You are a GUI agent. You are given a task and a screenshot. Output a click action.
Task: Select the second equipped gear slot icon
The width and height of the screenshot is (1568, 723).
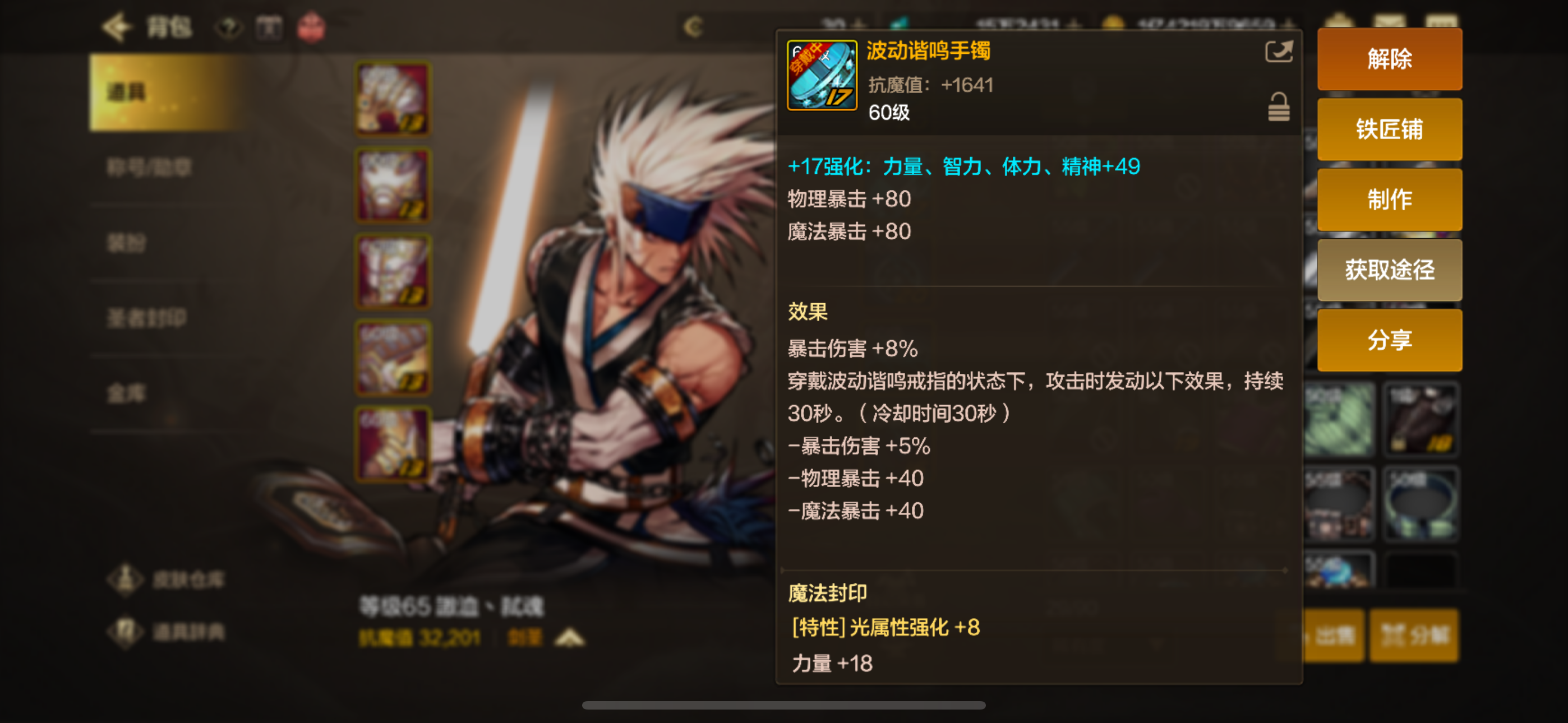click(393, 185)
